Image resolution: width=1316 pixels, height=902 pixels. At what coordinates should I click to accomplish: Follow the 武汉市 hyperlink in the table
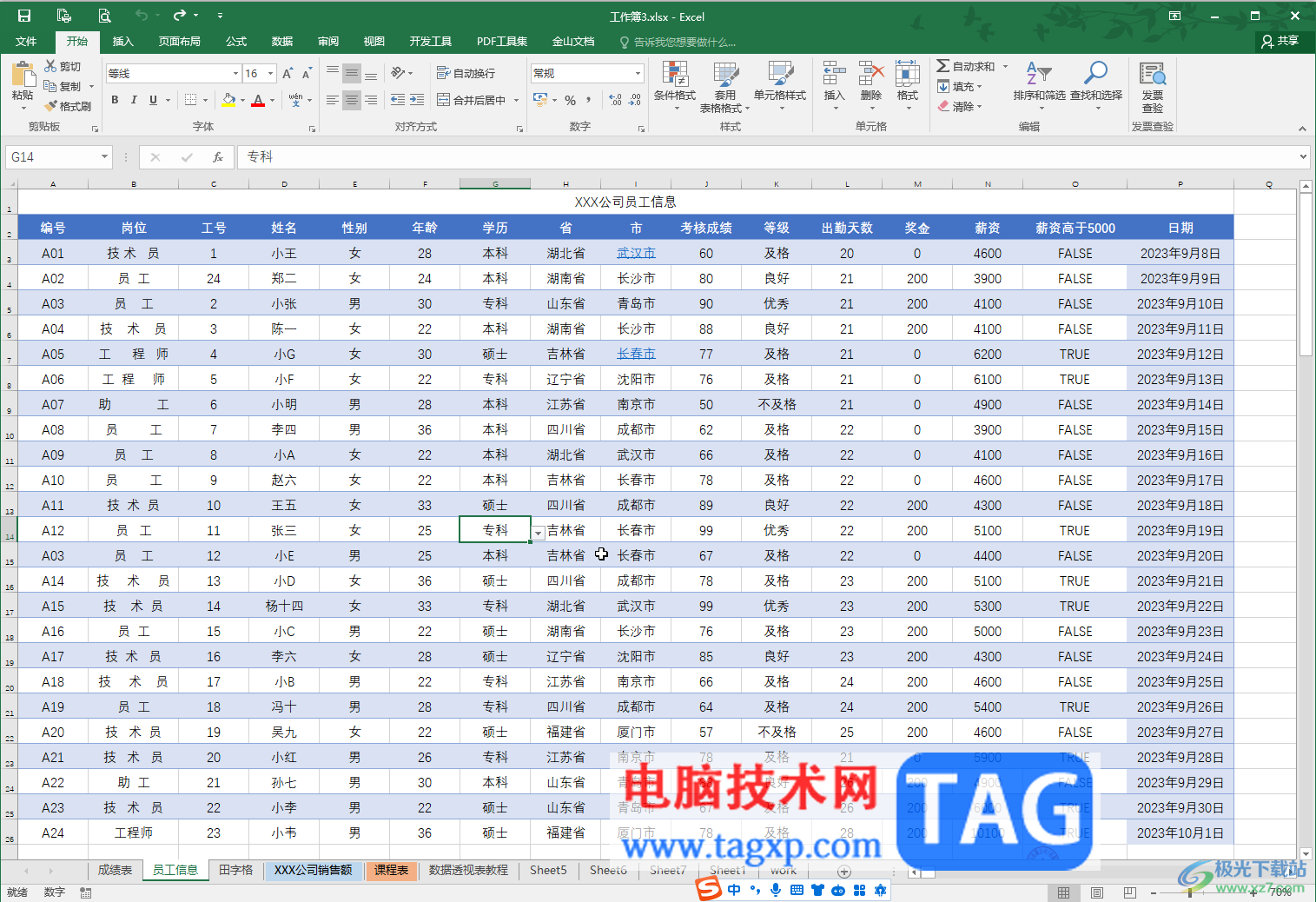[x=636, y=254]
